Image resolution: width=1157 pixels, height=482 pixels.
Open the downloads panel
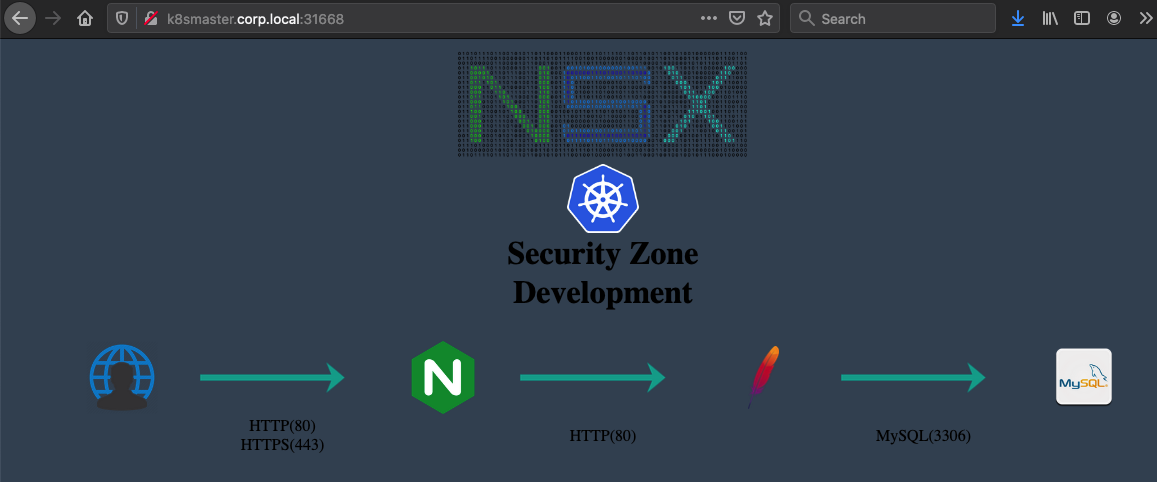1018,18
